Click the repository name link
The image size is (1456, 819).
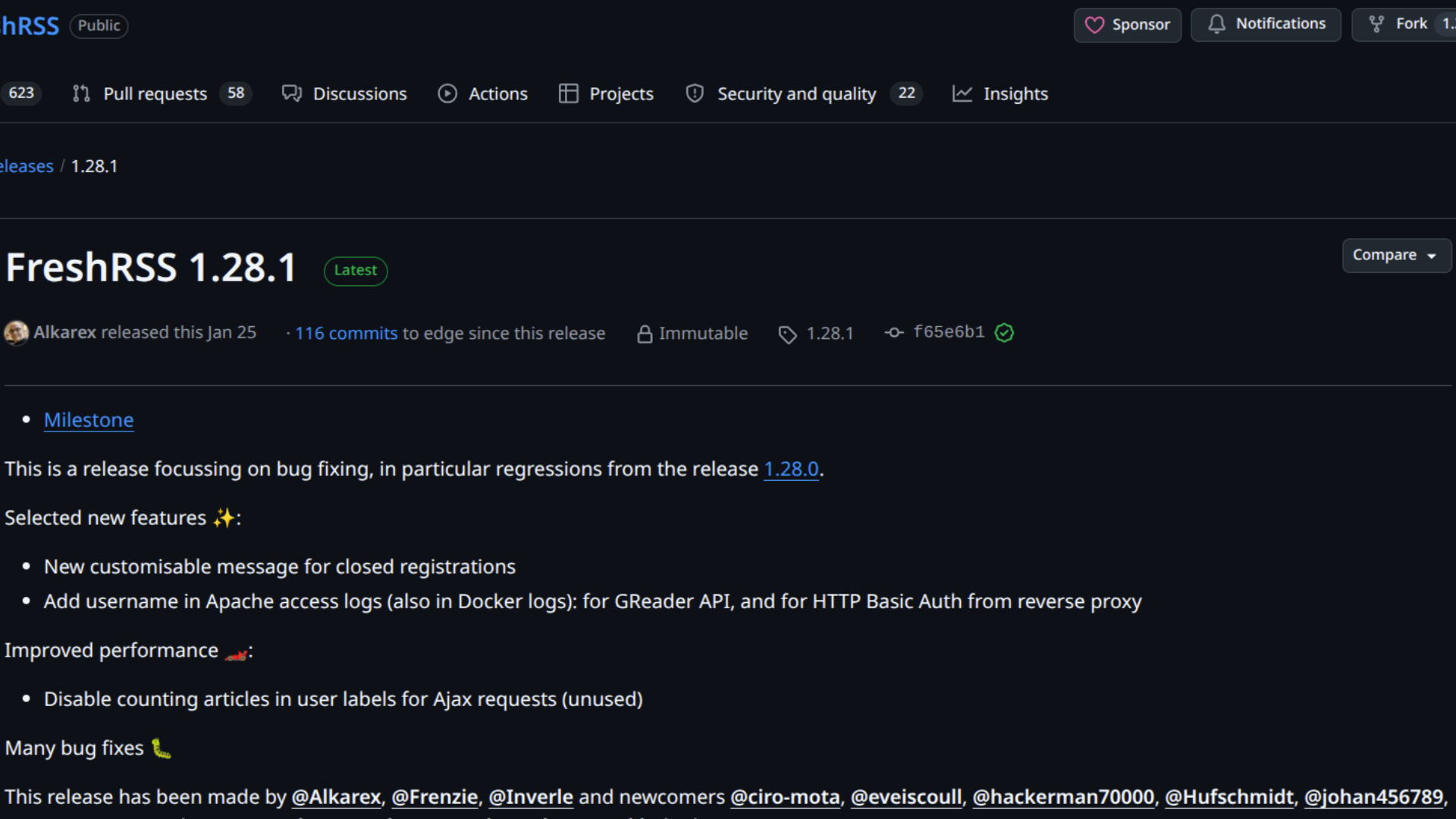coord(30,26)
